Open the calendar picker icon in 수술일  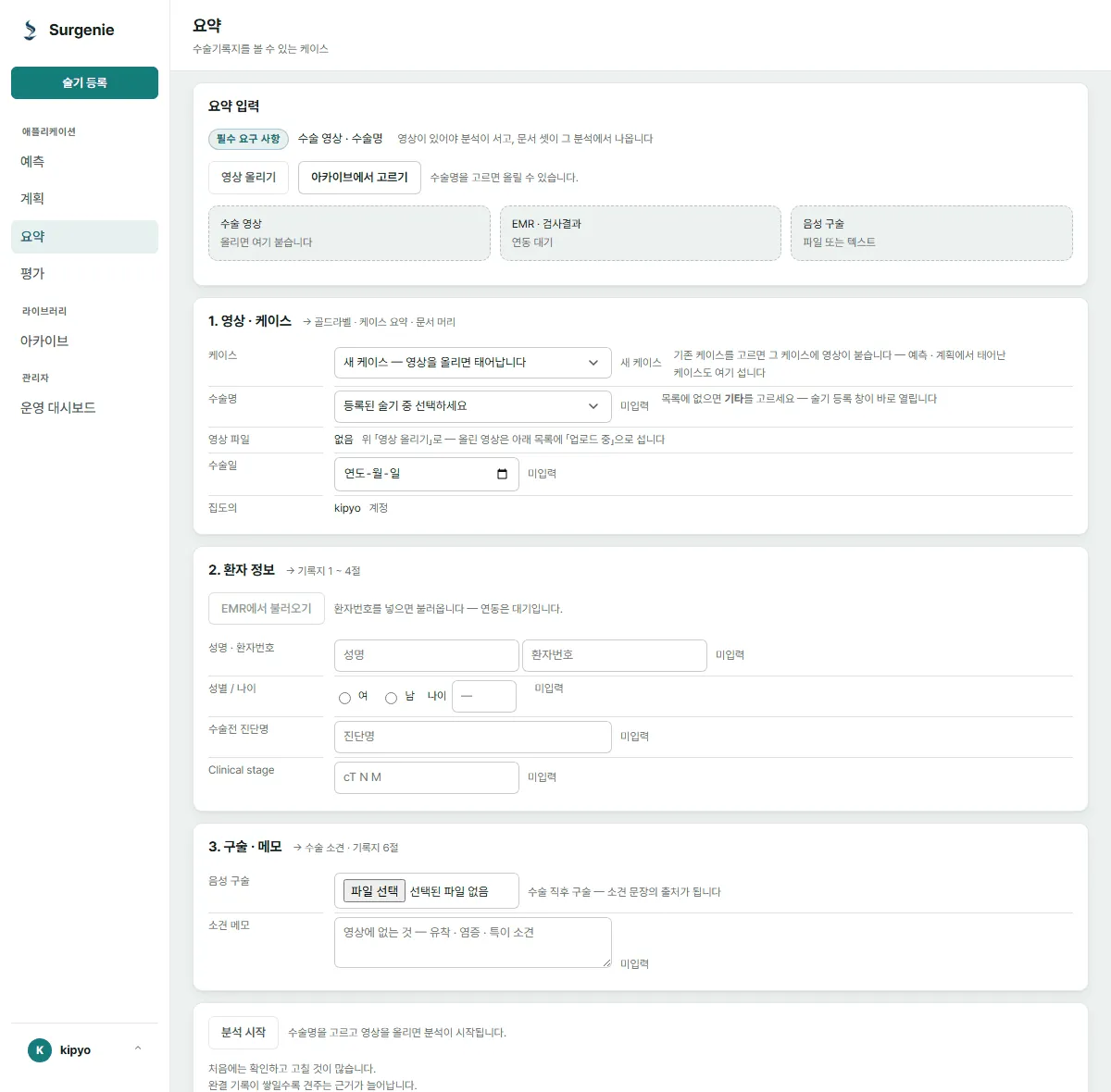point(502,474)
